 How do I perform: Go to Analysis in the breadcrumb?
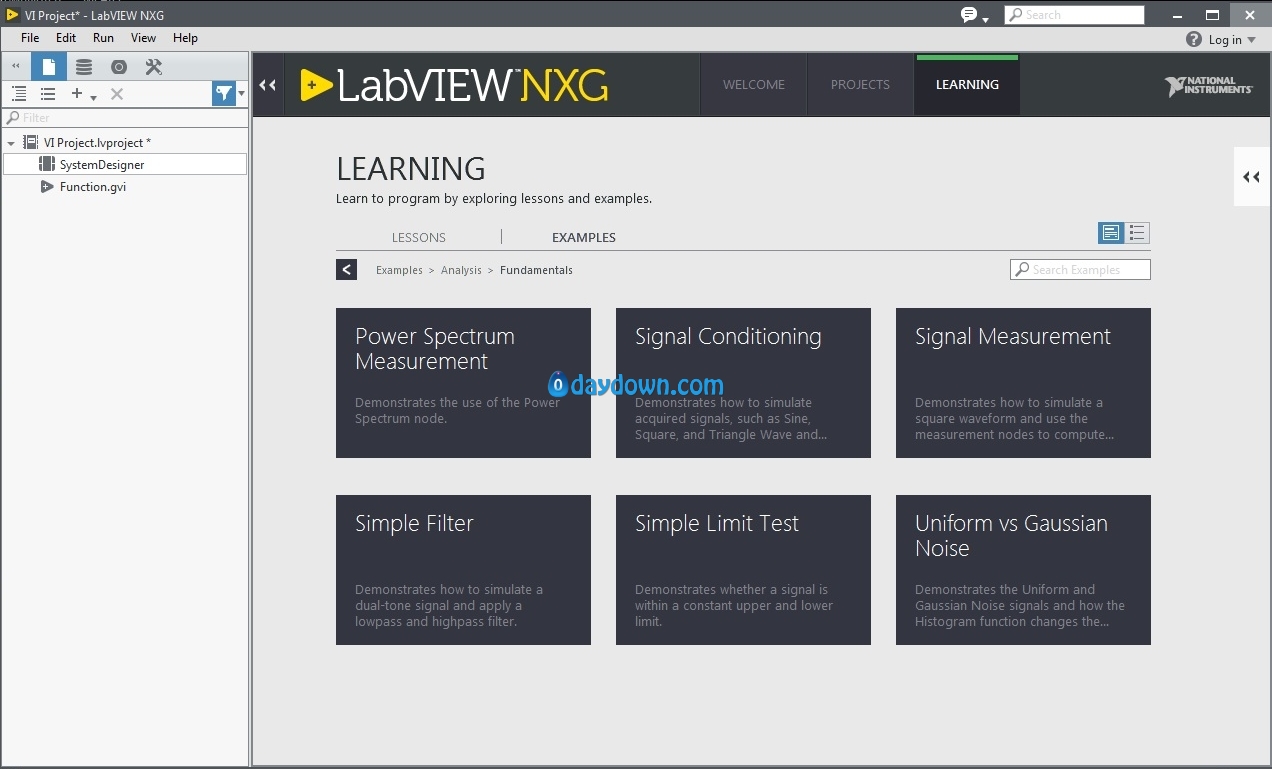click(461, 270)
